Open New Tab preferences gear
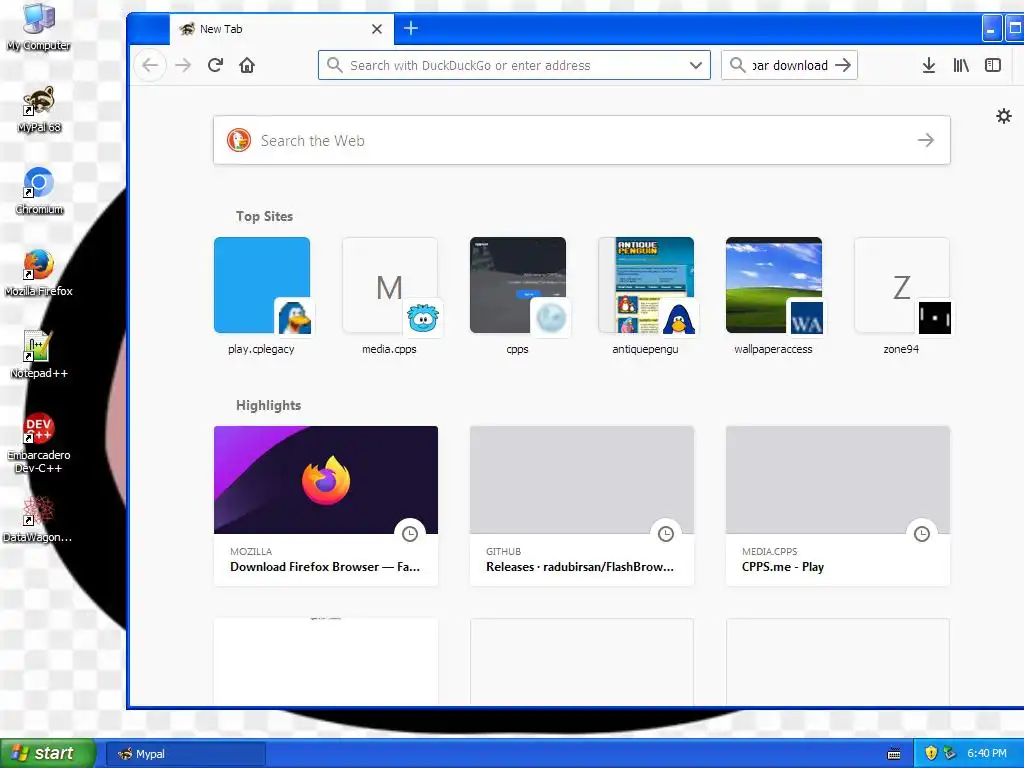Viewport: 1024px width, 768px height. click(1004, 116)
